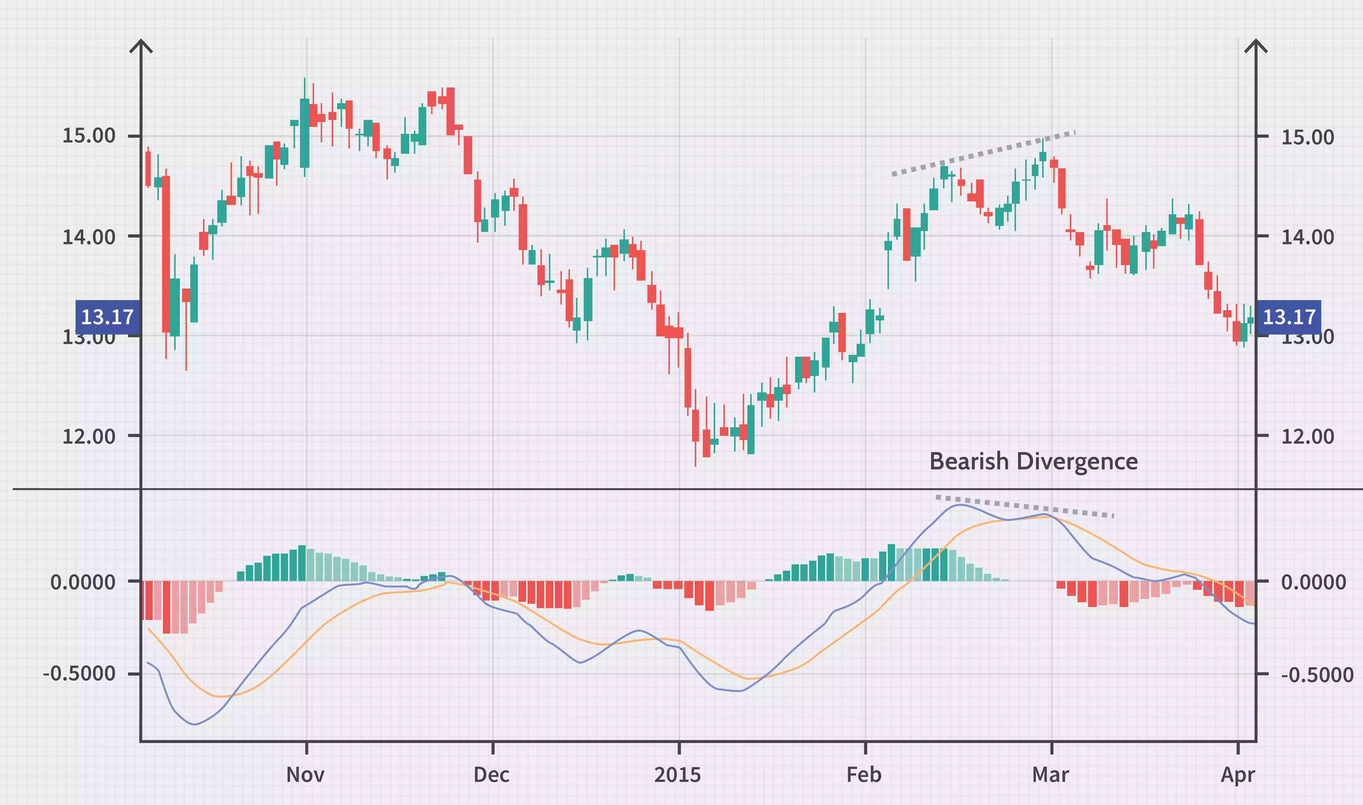The width and height of the screenshot is (1363, 805).
Task: Click the Mar date label
Action: click(x=1051, y=775)
